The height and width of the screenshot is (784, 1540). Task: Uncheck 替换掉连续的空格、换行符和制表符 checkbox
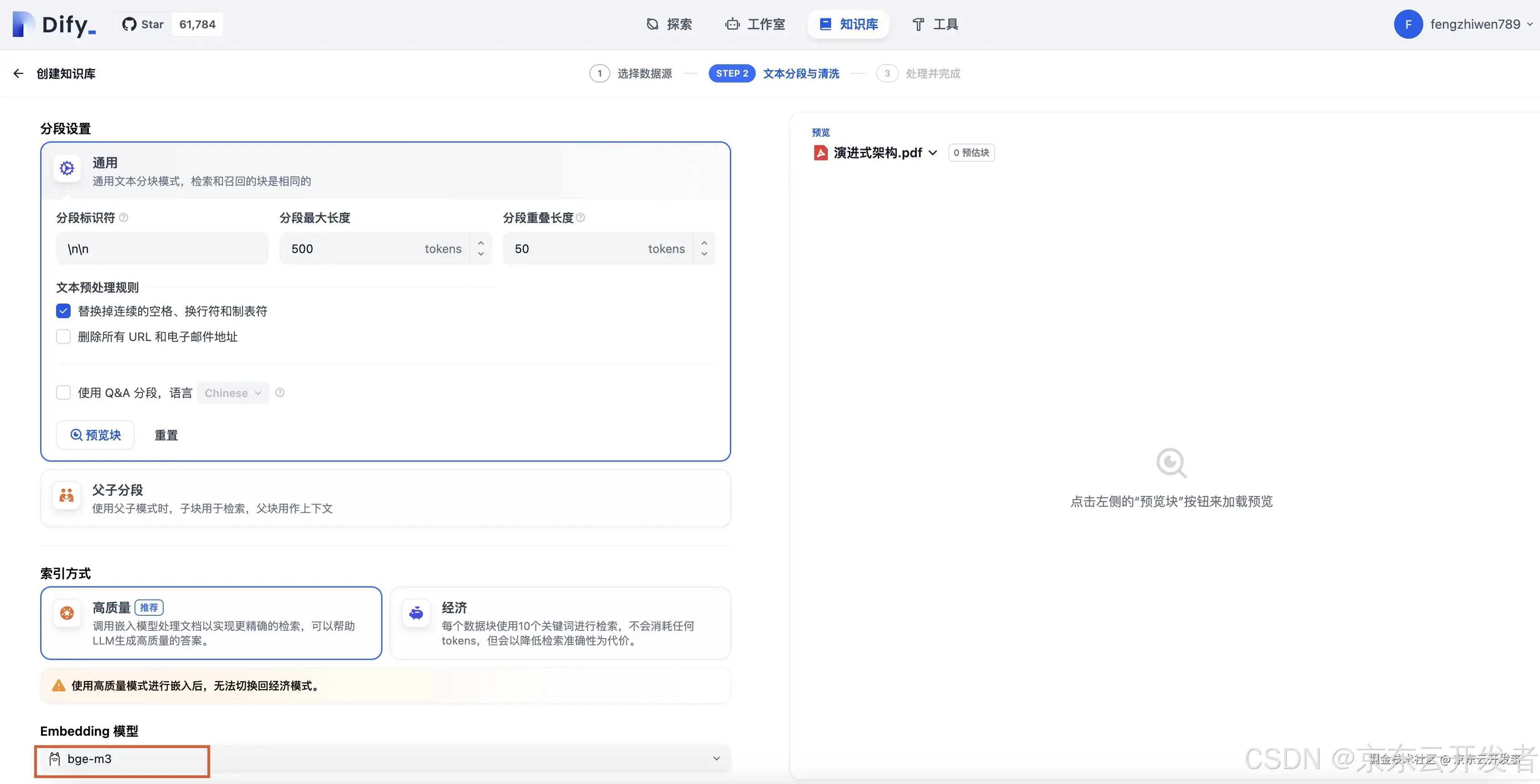click(63, 311)
